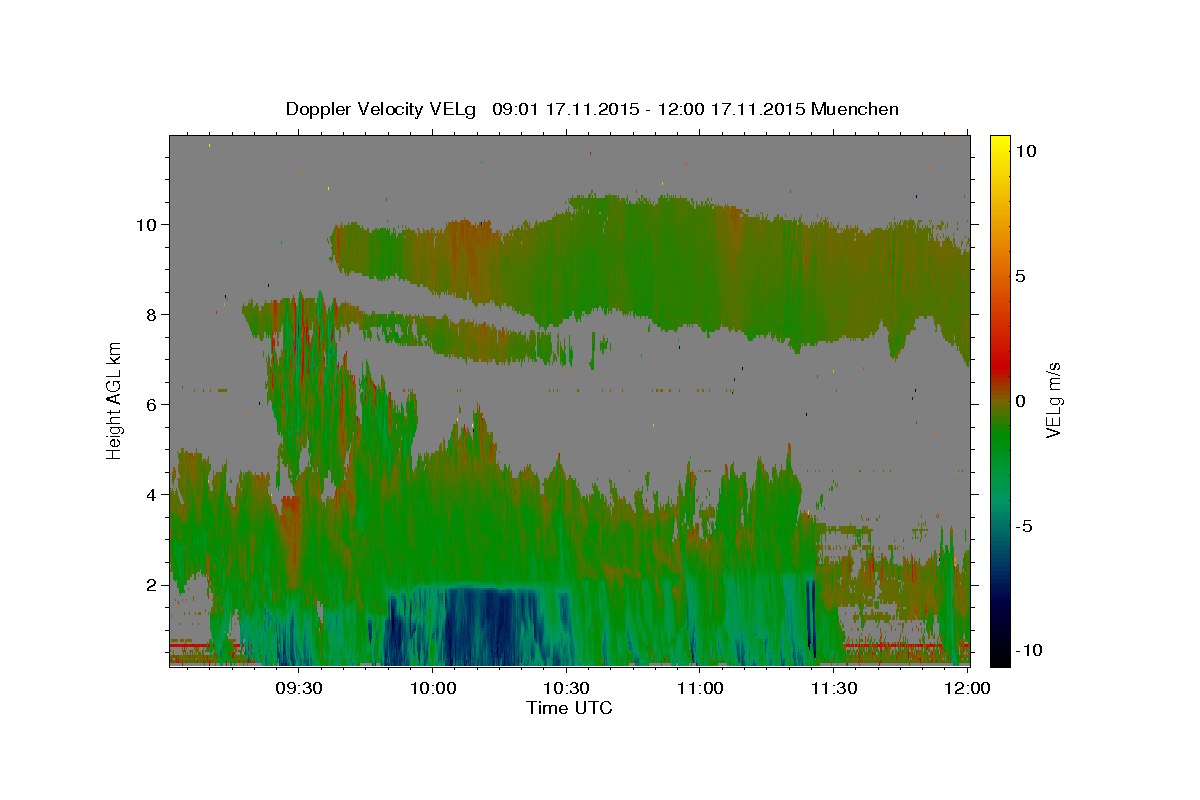This screenshot has width=1200, height=800.
Task: Click the 'Time UTC' axis label
Action: click(x=569, y=709)
